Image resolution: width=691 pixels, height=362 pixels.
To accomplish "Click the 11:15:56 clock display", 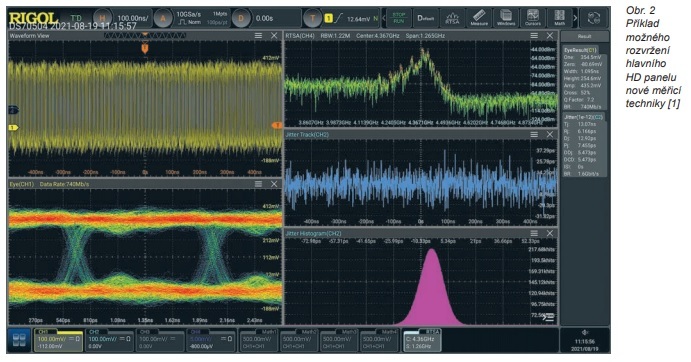I will pos(585,342).
